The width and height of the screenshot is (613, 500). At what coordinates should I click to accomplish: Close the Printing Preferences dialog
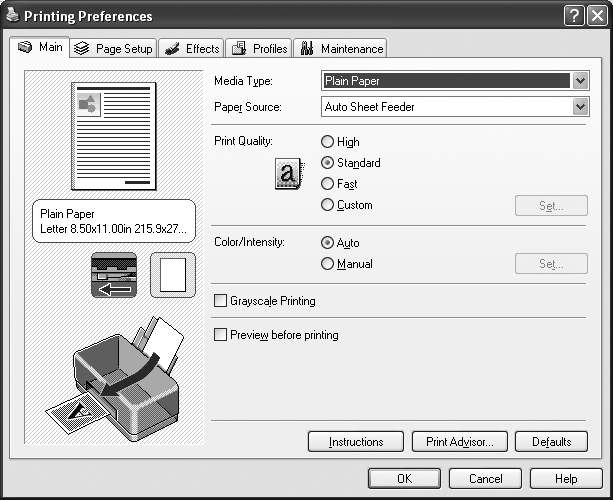(x=597, y=16)
